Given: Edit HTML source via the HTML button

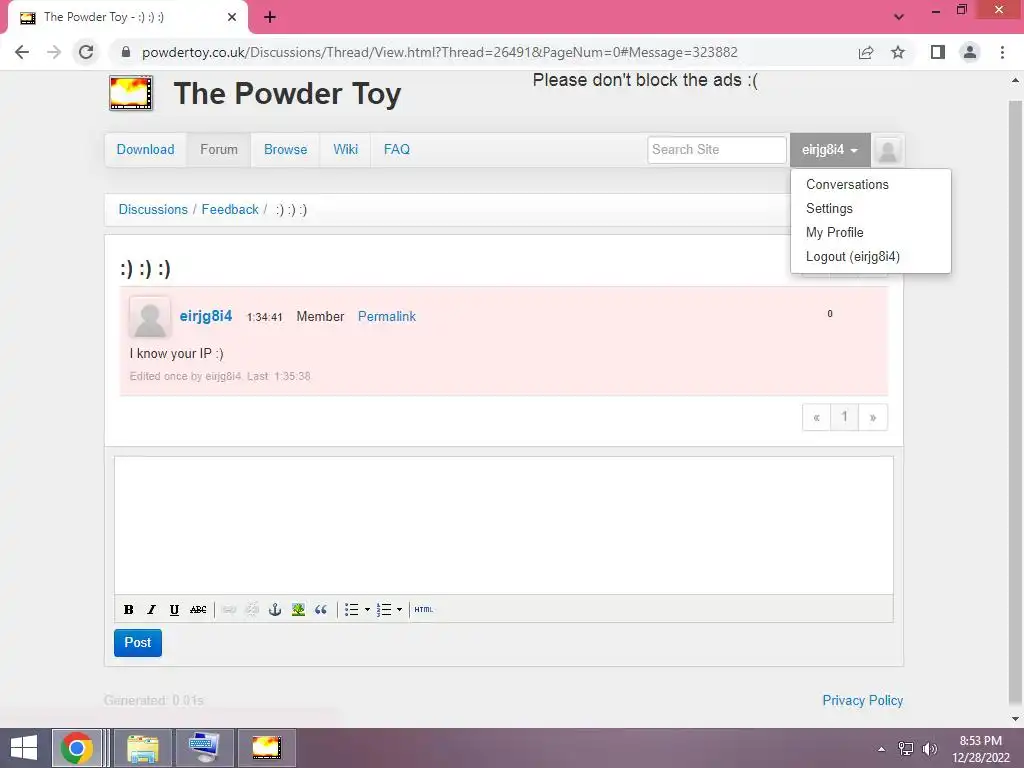Looking at the screenshot, I should coord(424,609).
